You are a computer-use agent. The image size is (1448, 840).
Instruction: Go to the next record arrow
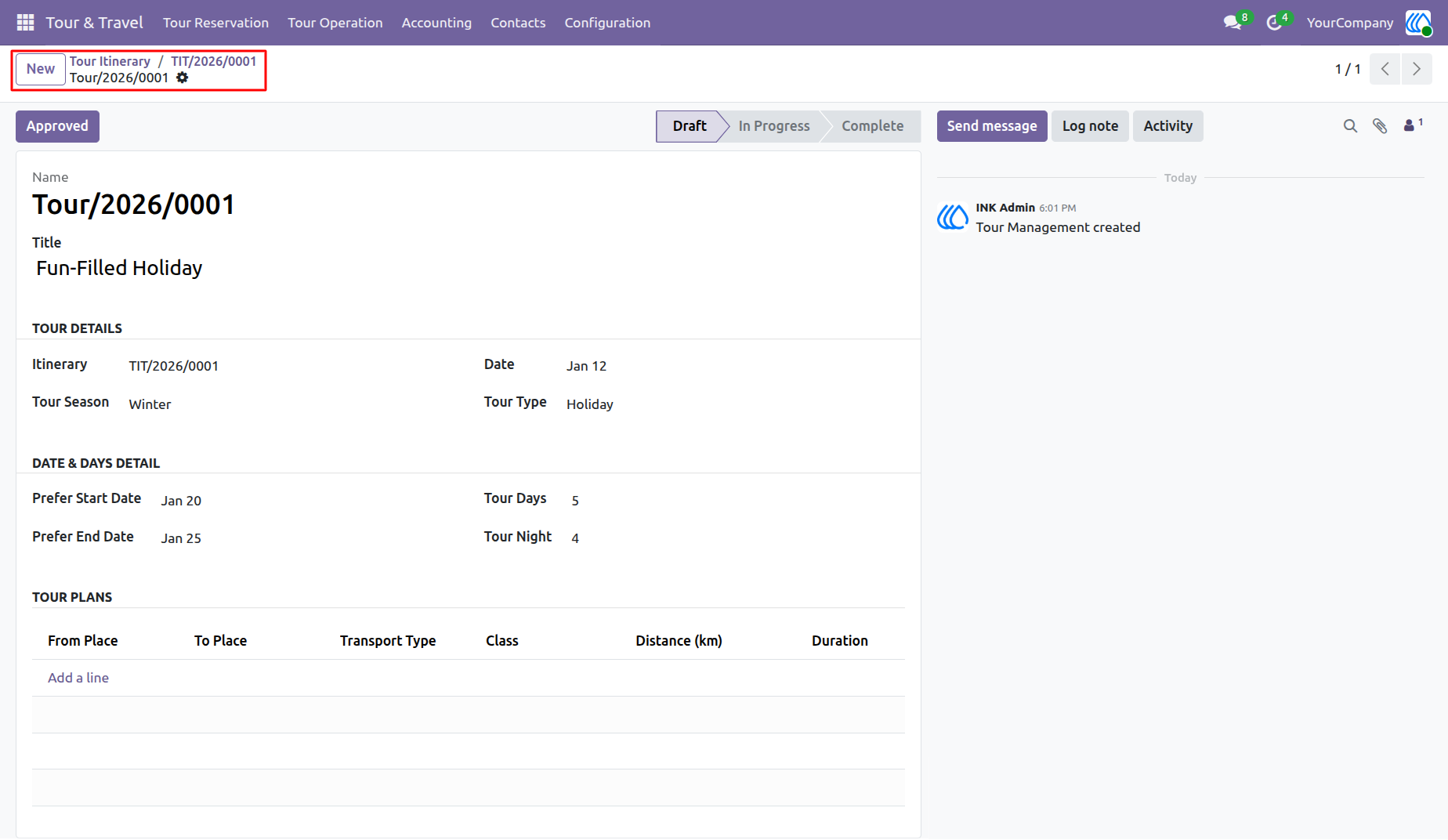tap(1417, 69)
